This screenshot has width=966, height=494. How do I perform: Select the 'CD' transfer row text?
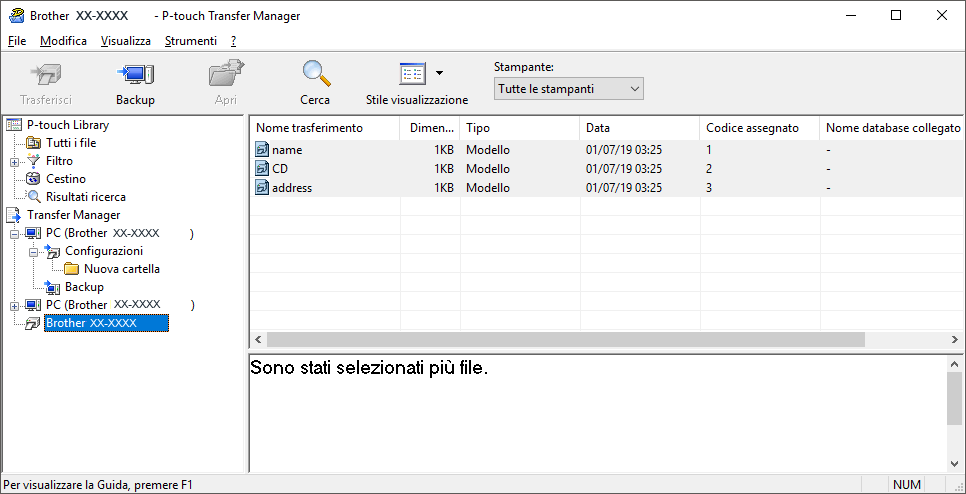280,169
